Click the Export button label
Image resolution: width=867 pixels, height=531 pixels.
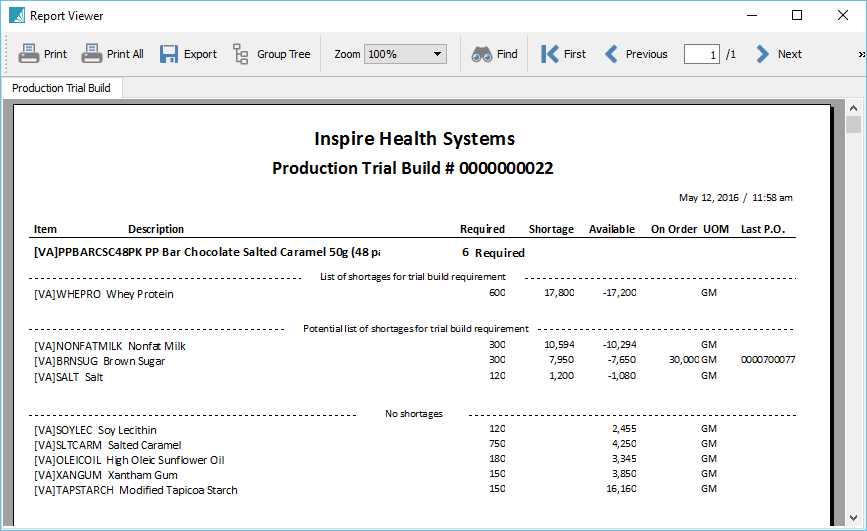(x=200, y=54)
